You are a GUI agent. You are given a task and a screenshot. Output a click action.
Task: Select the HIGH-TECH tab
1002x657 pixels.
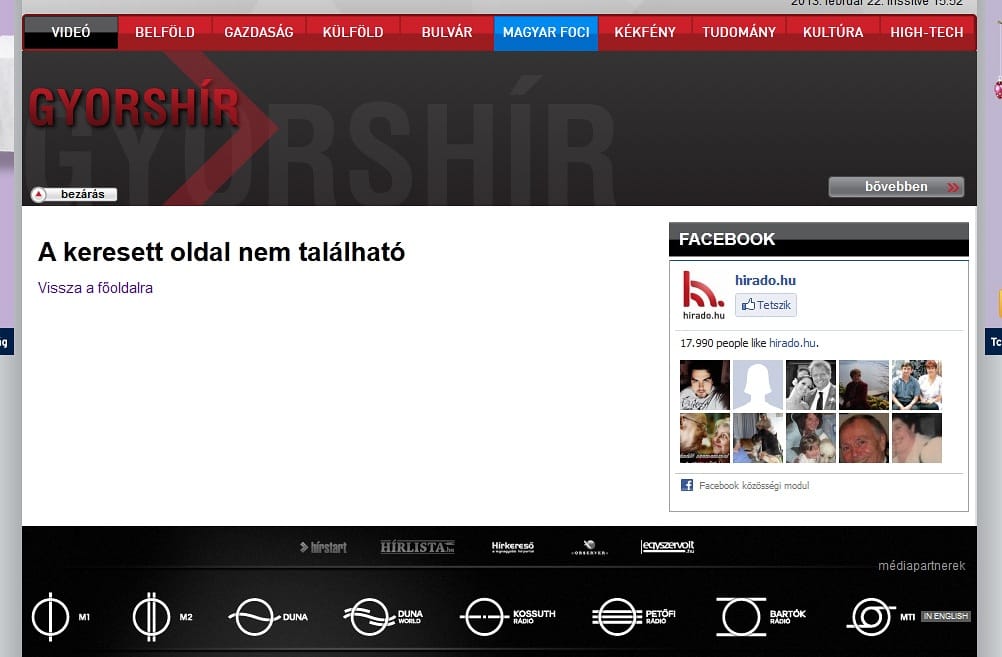(x=927, y=33)
